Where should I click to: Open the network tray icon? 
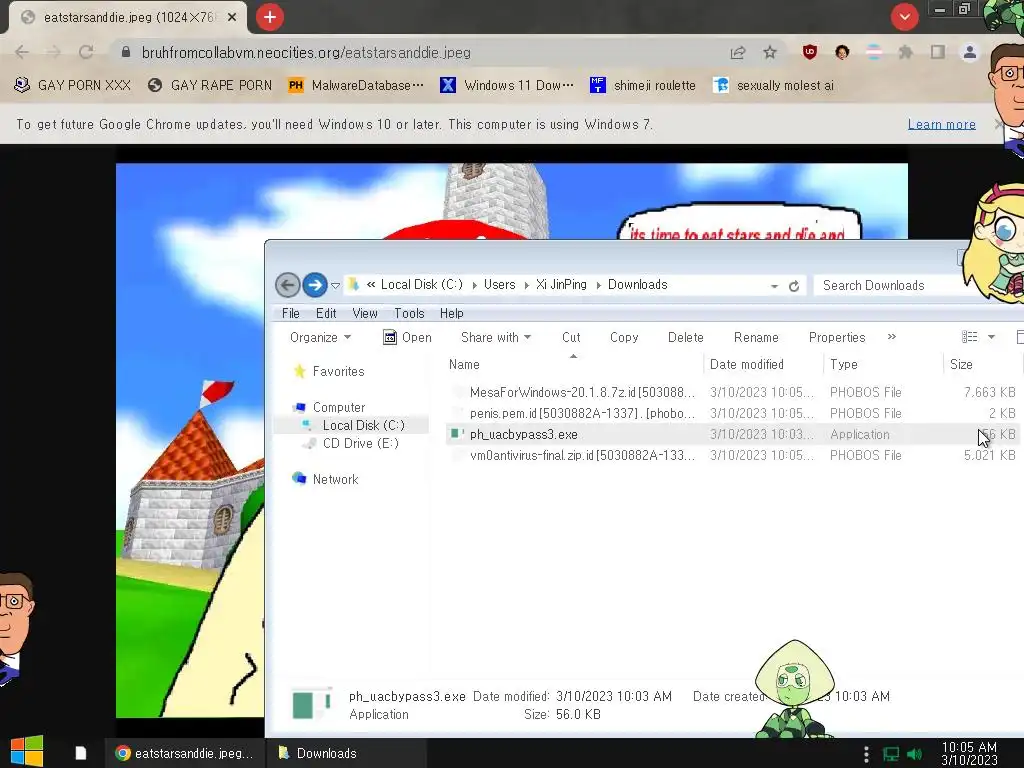pos(891,754)
